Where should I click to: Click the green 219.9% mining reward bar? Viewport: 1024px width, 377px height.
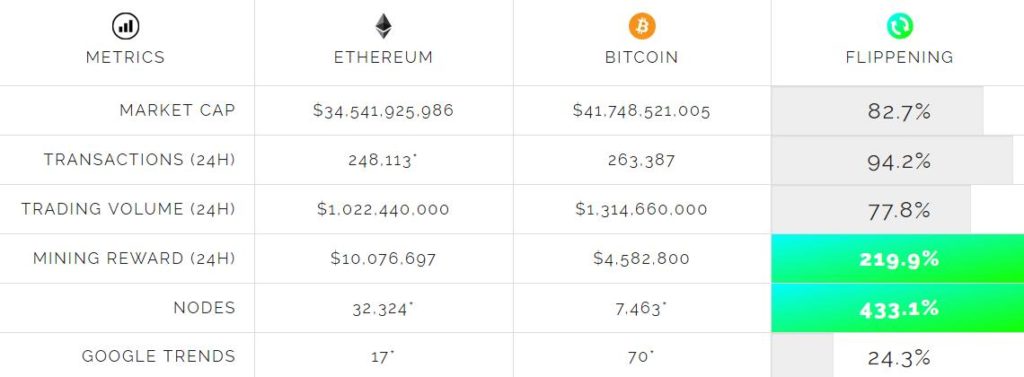[898, 259]
